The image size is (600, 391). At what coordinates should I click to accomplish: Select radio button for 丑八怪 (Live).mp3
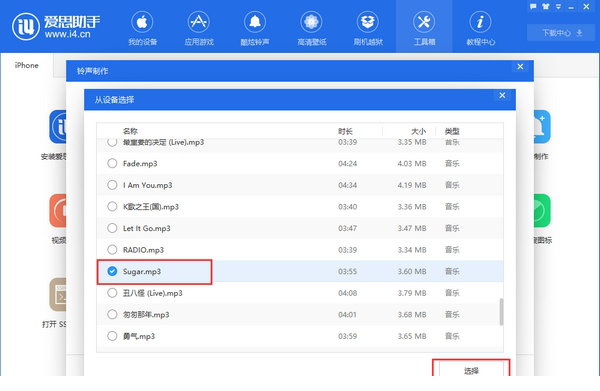[x=112, y=293]
